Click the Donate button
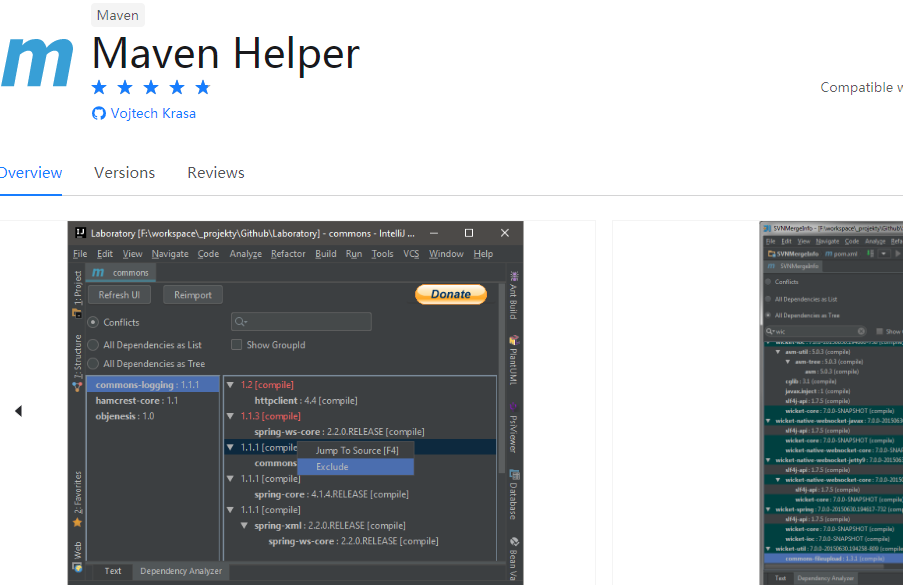 tap(451, 294)
